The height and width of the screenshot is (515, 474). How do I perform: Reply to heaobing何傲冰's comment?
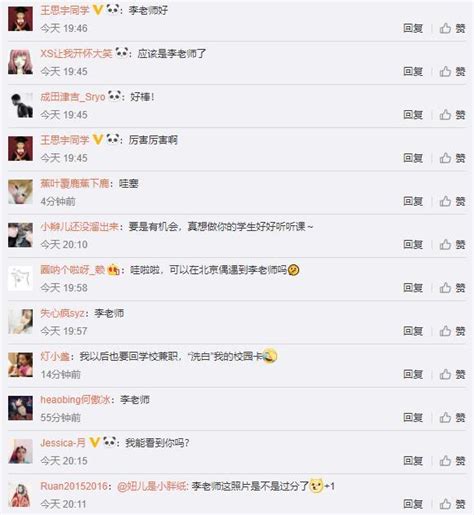coord(413,417)
